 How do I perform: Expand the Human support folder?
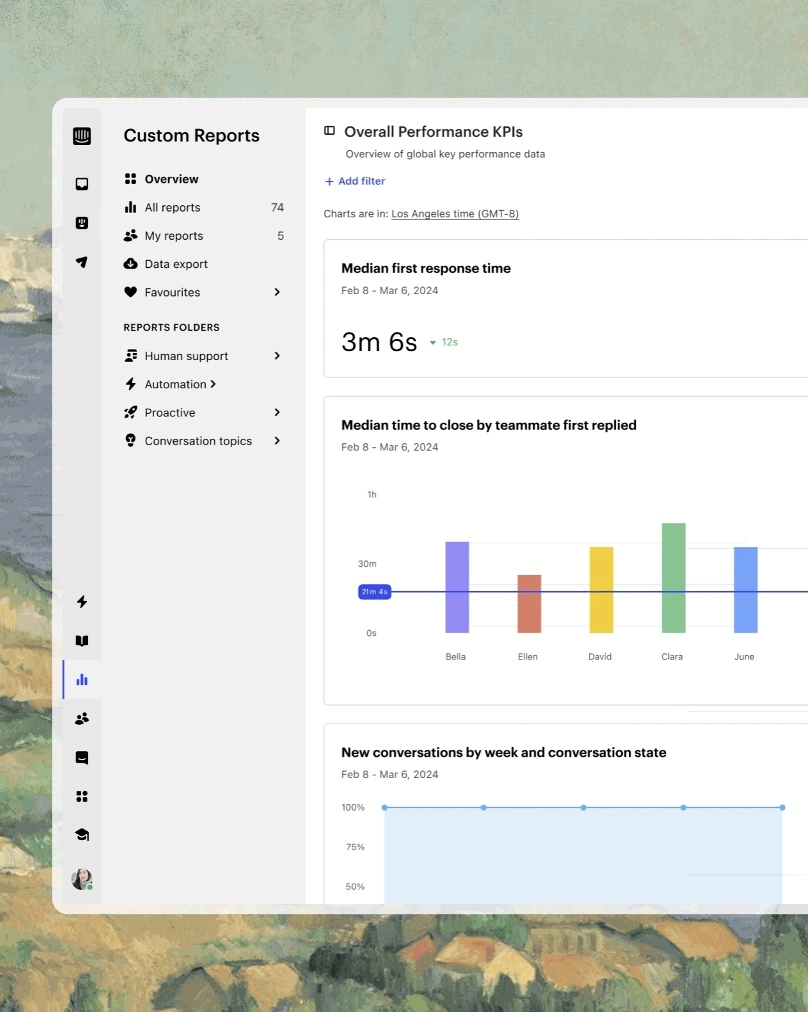click(277, 356)
